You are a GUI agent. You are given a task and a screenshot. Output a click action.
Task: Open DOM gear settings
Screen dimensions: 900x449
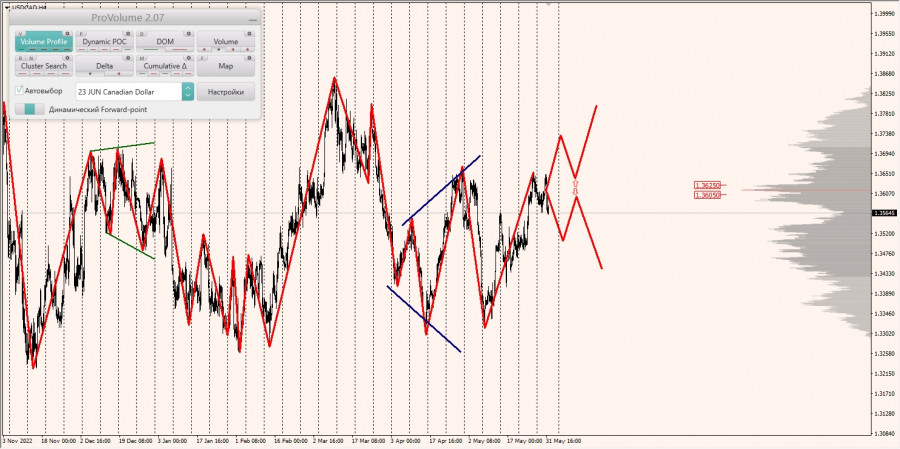(189, 34)
